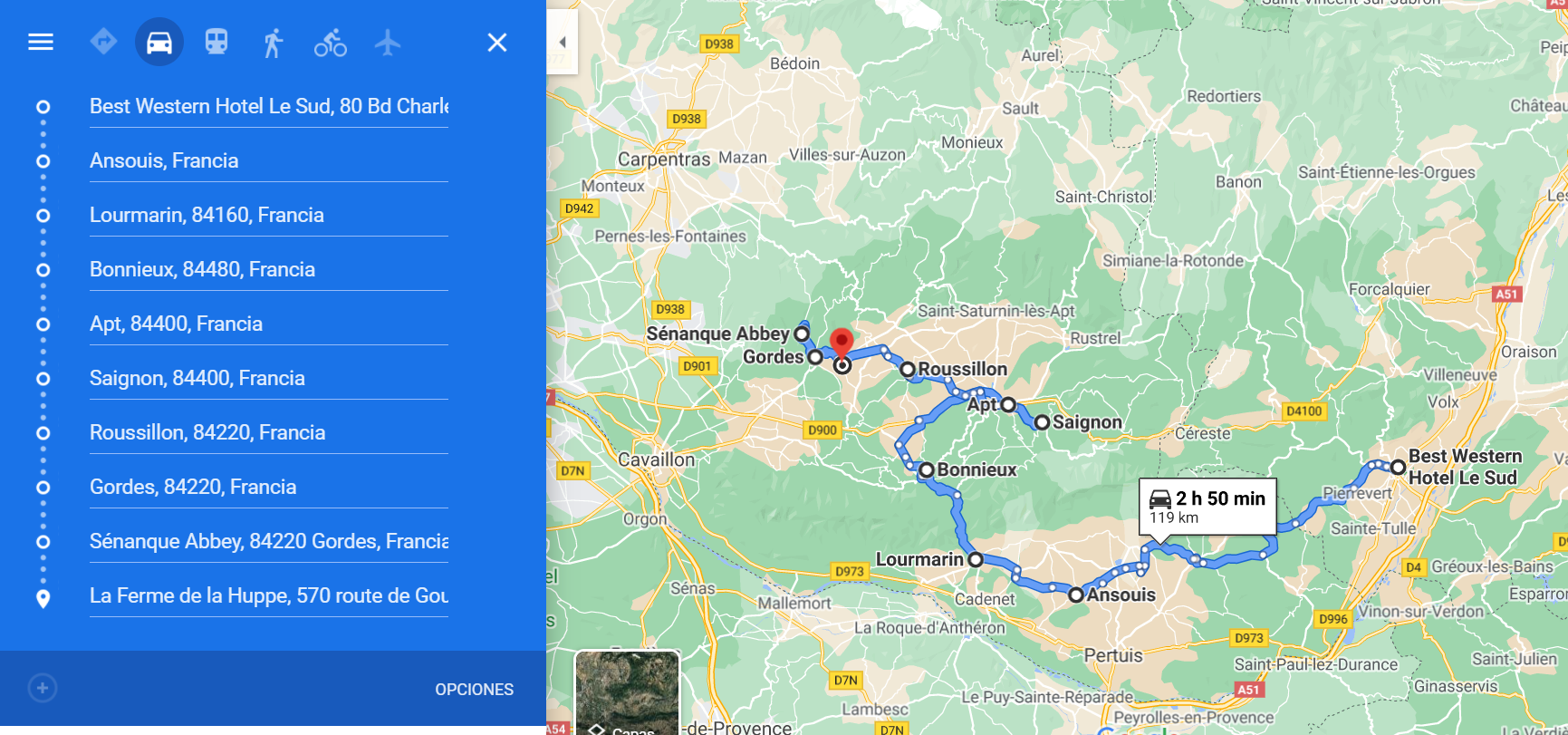Edit the Lourmarin, 84160 waypoint field
This screenshot has width=1568, height=735.
269,216
